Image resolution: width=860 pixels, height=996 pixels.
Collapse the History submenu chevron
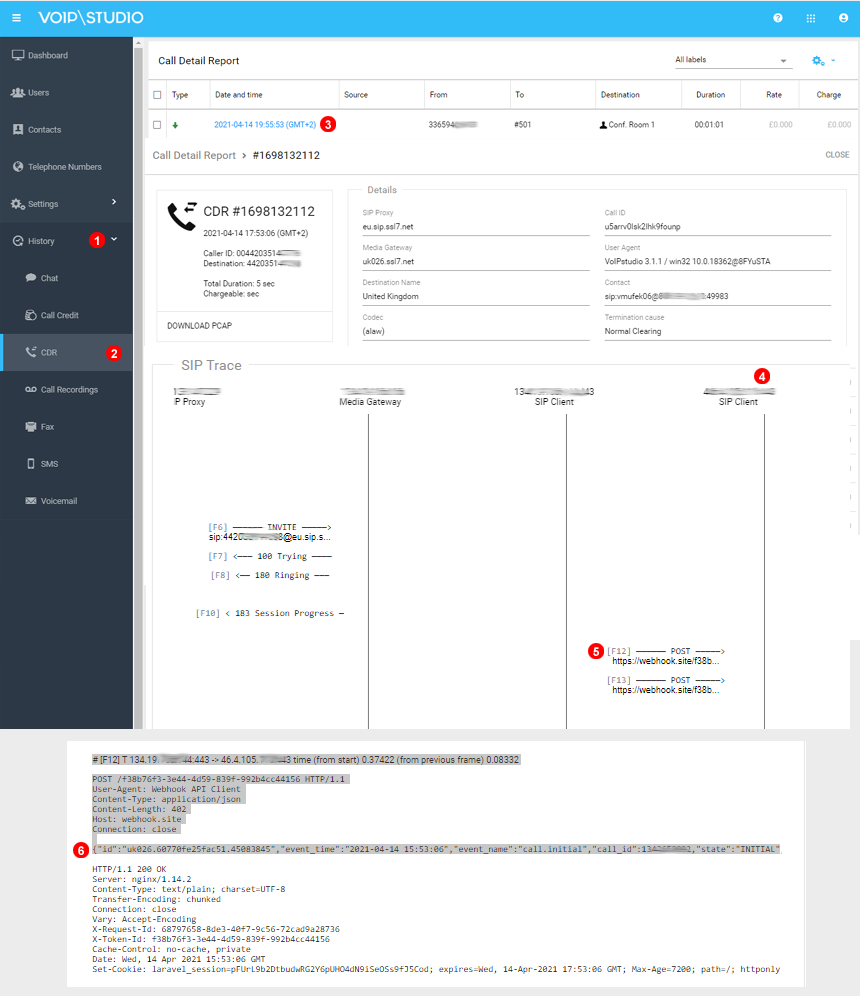tap(114, 239)
